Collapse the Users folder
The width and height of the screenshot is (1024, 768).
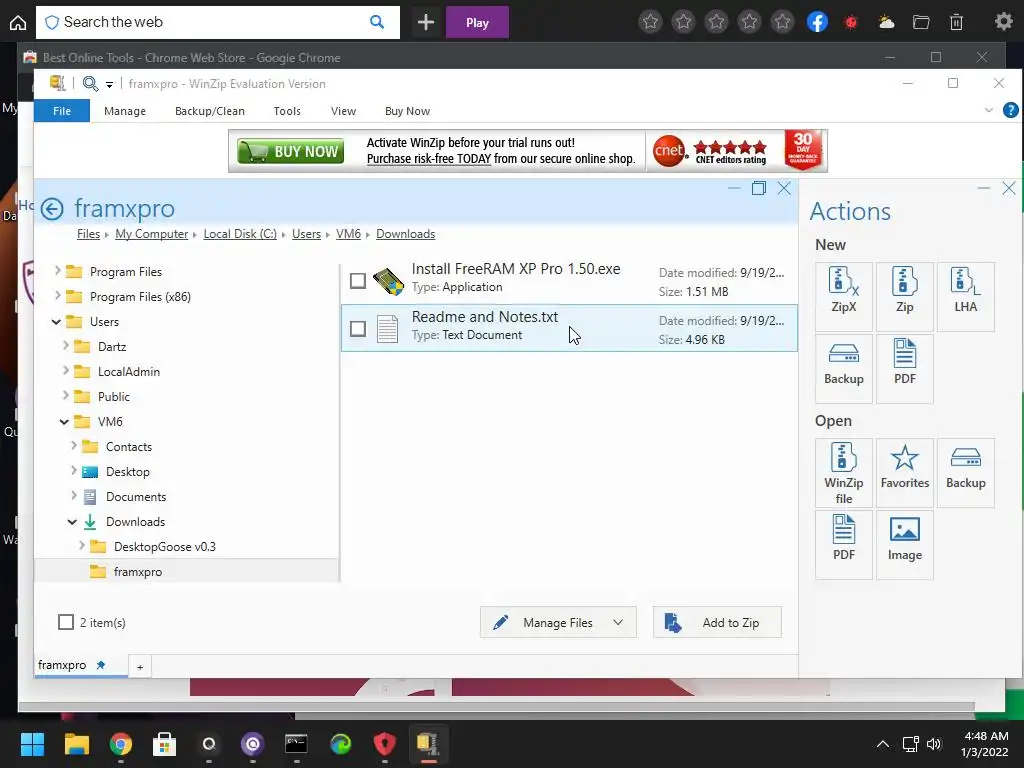point(56,321)
